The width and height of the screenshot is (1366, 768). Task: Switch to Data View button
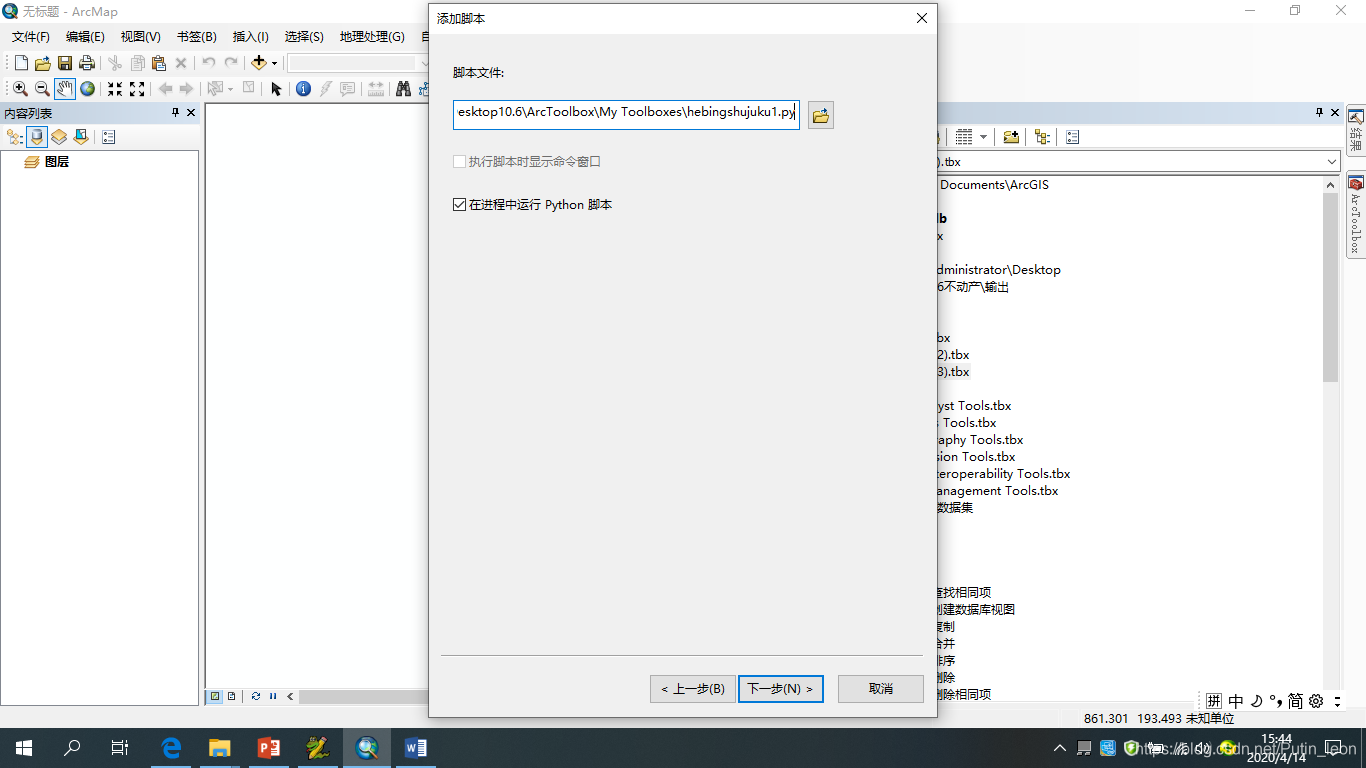[215, 696]
